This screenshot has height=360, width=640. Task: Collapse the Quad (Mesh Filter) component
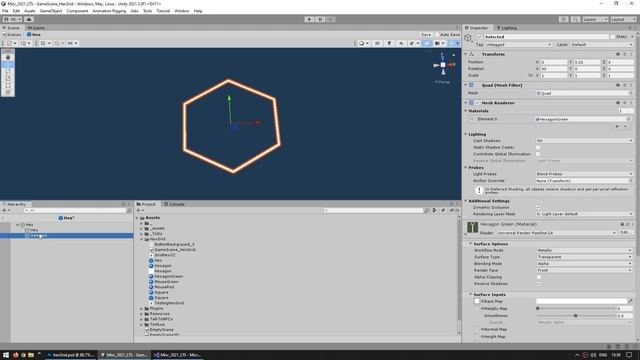click(466, 85)
